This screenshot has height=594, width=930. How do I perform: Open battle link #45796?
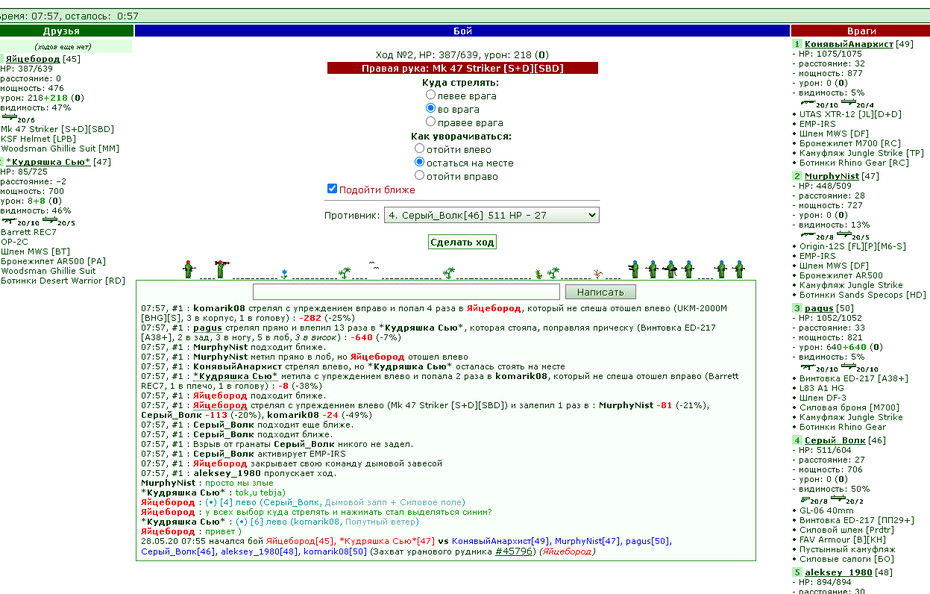tap(515, 551)
